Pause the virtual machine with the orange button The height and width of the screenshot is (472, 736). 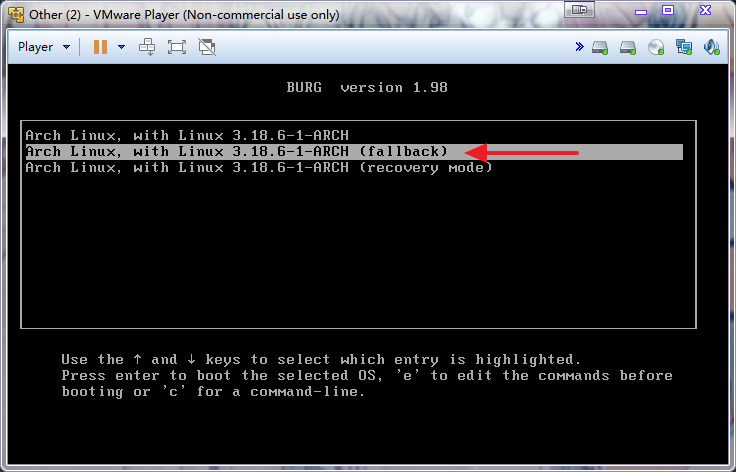100,47
